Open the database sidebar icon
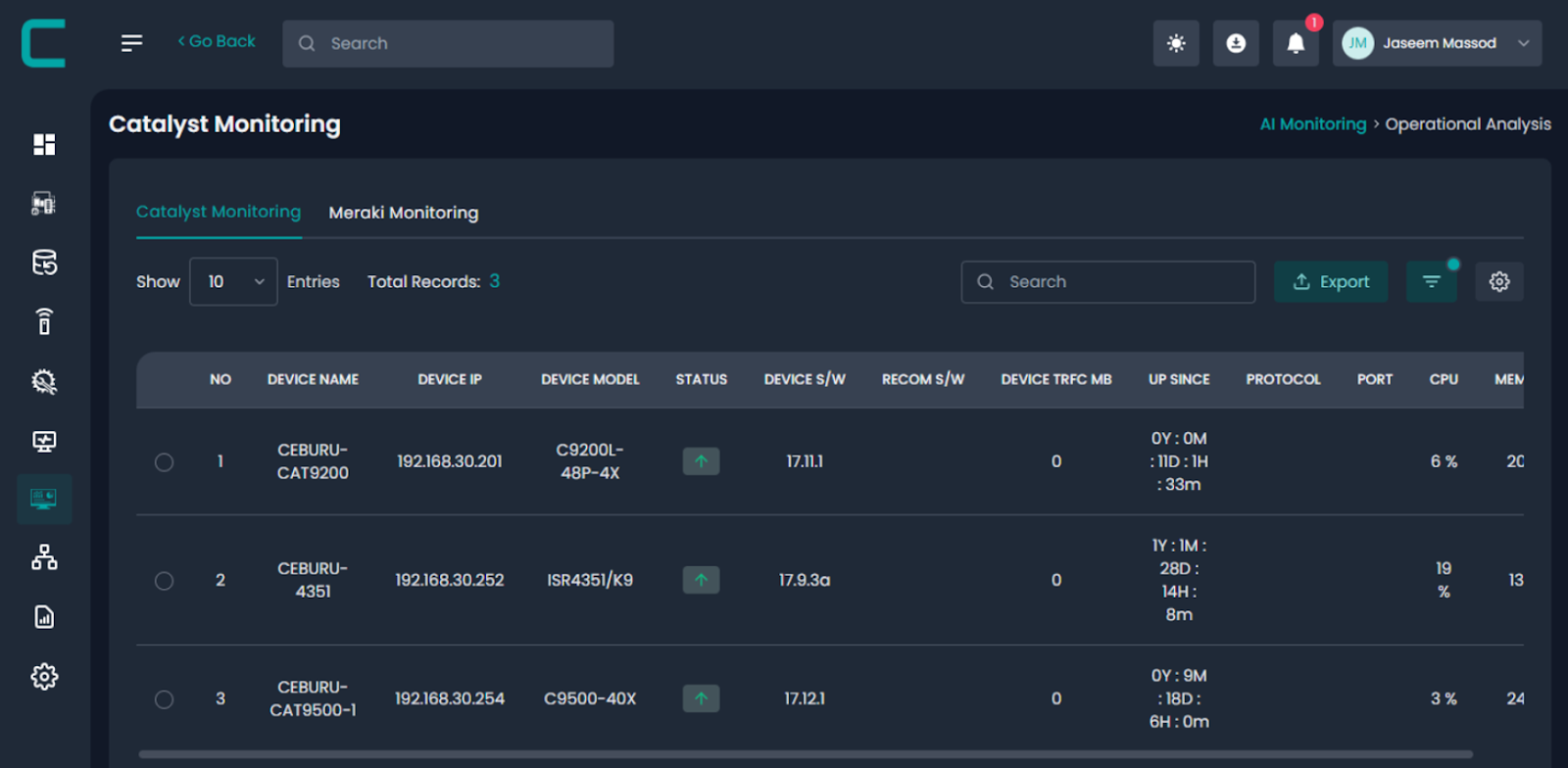The width and height of the screenshot is (1568, 768). [44, 263]
